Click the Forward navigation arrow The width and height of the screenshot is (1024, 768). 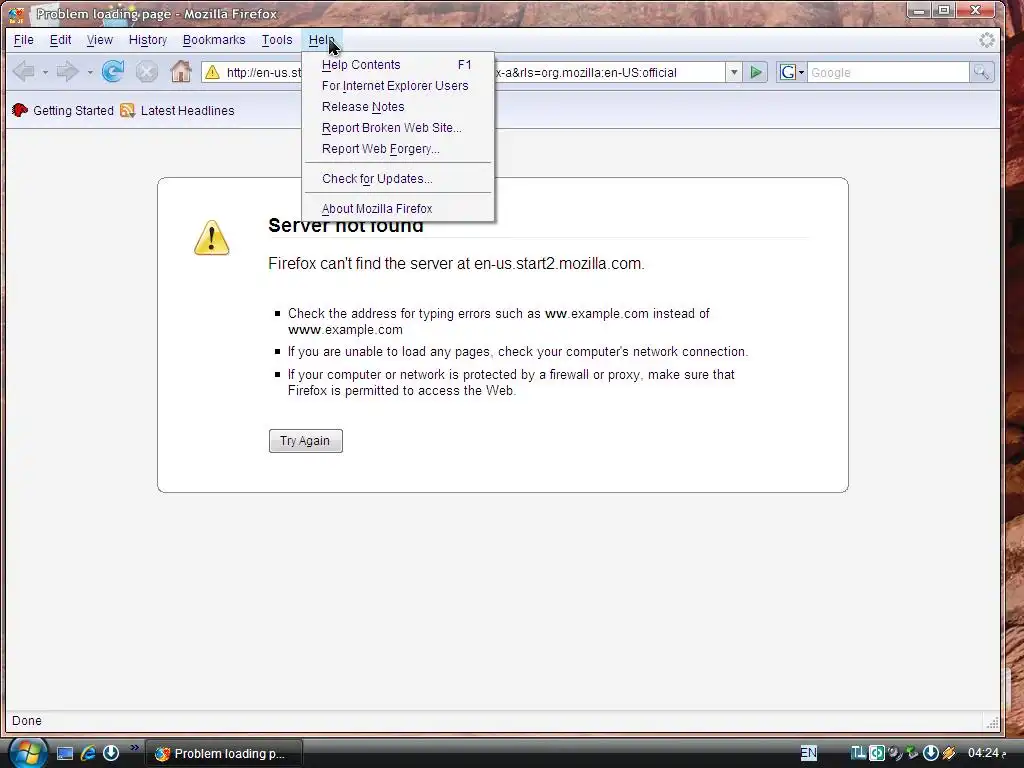tap(67, 71)
